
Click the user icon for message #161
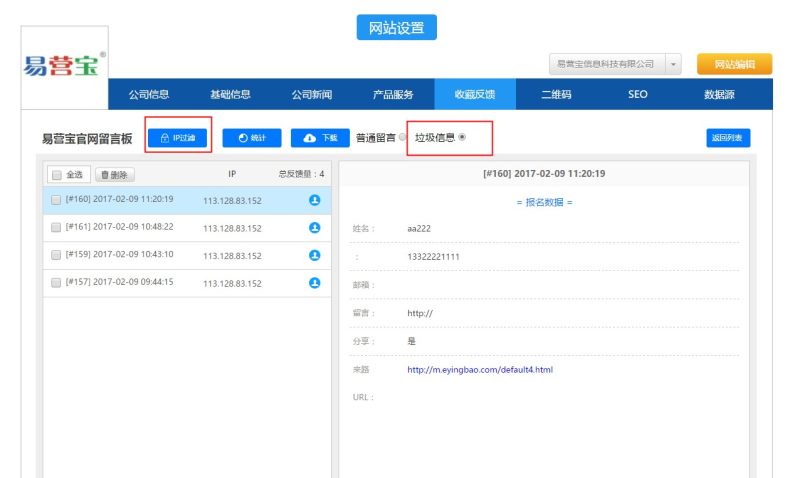coord(314,228)
